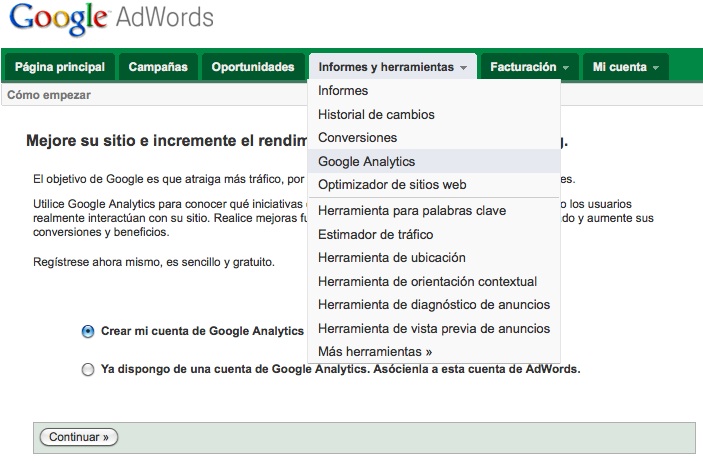Select Google Analytics menu item
Image resolution: width=703 pixels, height=461 pixels.
click(366, 161)
